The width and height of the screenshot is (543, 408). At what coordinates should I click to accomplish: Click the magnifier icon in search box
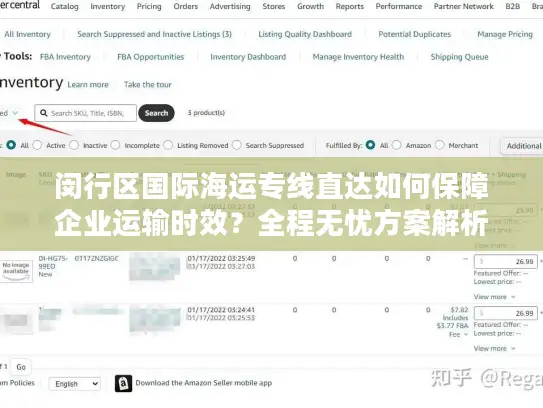(x=44, y=113)
